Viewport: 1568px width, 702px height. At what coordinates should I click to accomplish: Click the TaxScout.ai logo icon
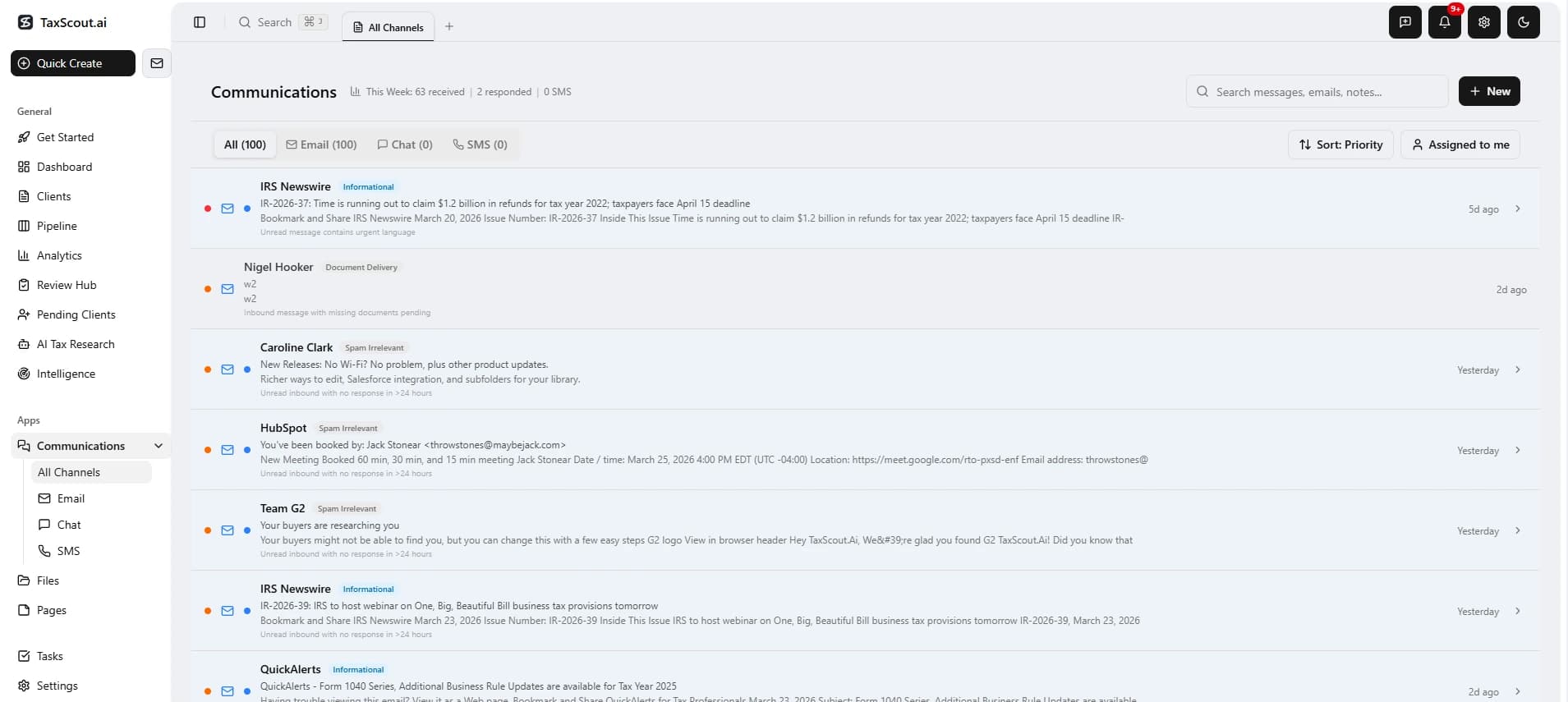(x=25, y=22)
